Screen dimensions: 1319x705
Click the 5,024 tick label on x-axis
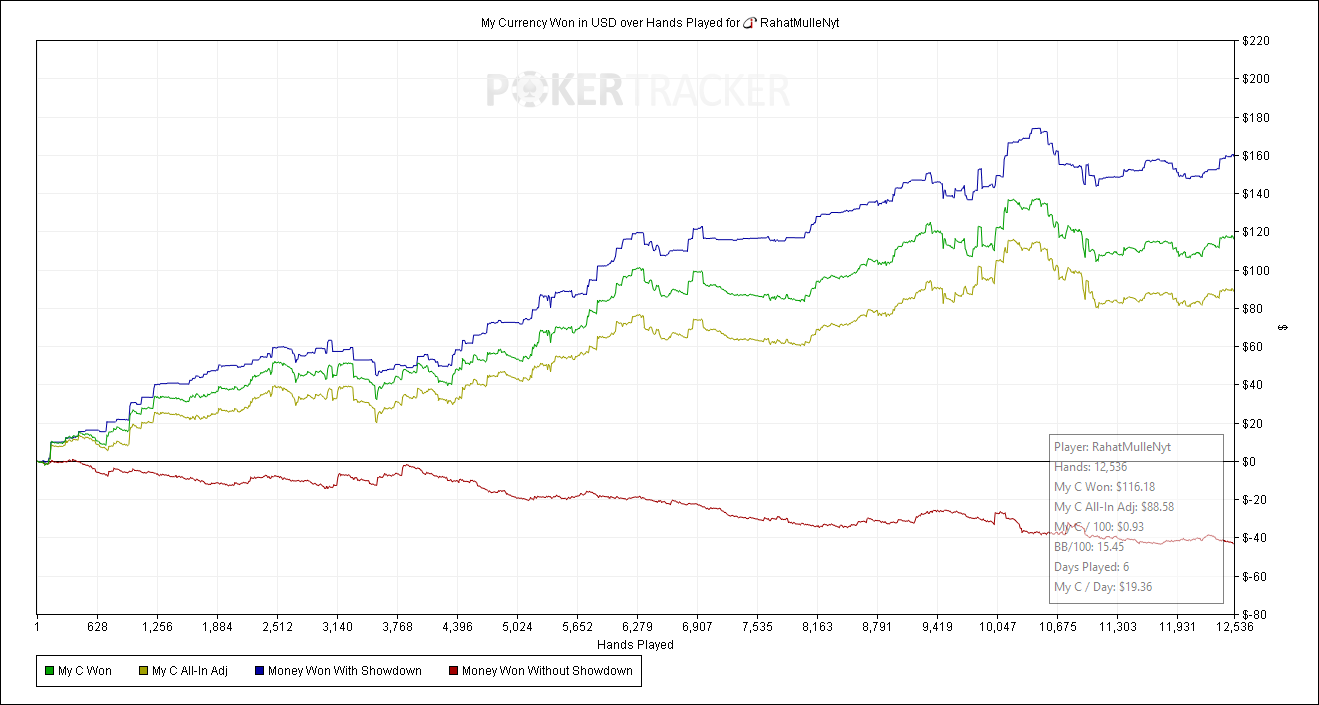[x=517, y=627]
